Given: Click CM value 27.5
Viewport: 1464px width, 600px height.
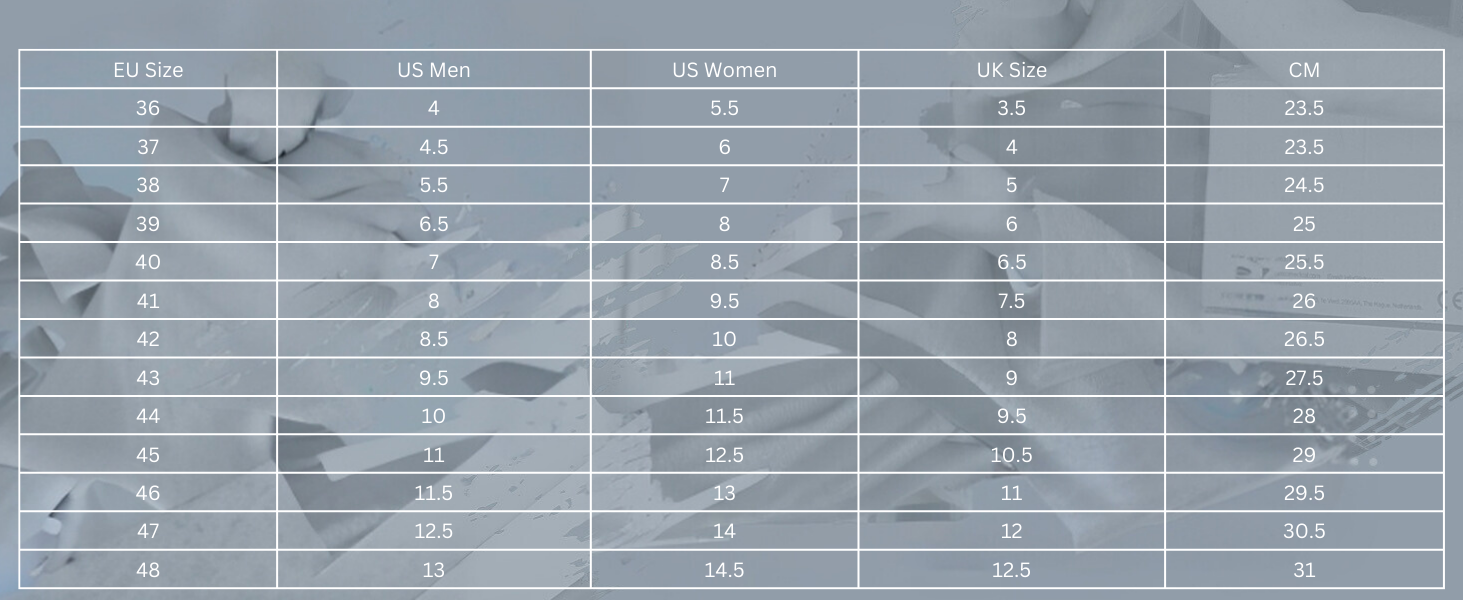Looking at the screenshot, I should (x=1304, y=378).
